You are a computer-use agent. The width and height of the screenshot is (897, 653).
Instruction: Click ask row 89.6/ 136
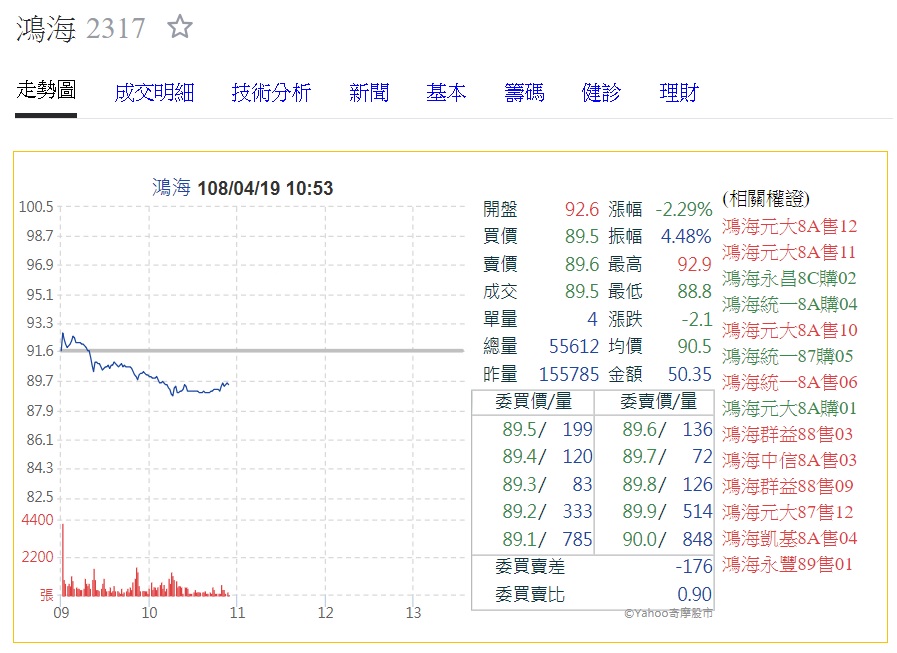pos(668,429)
